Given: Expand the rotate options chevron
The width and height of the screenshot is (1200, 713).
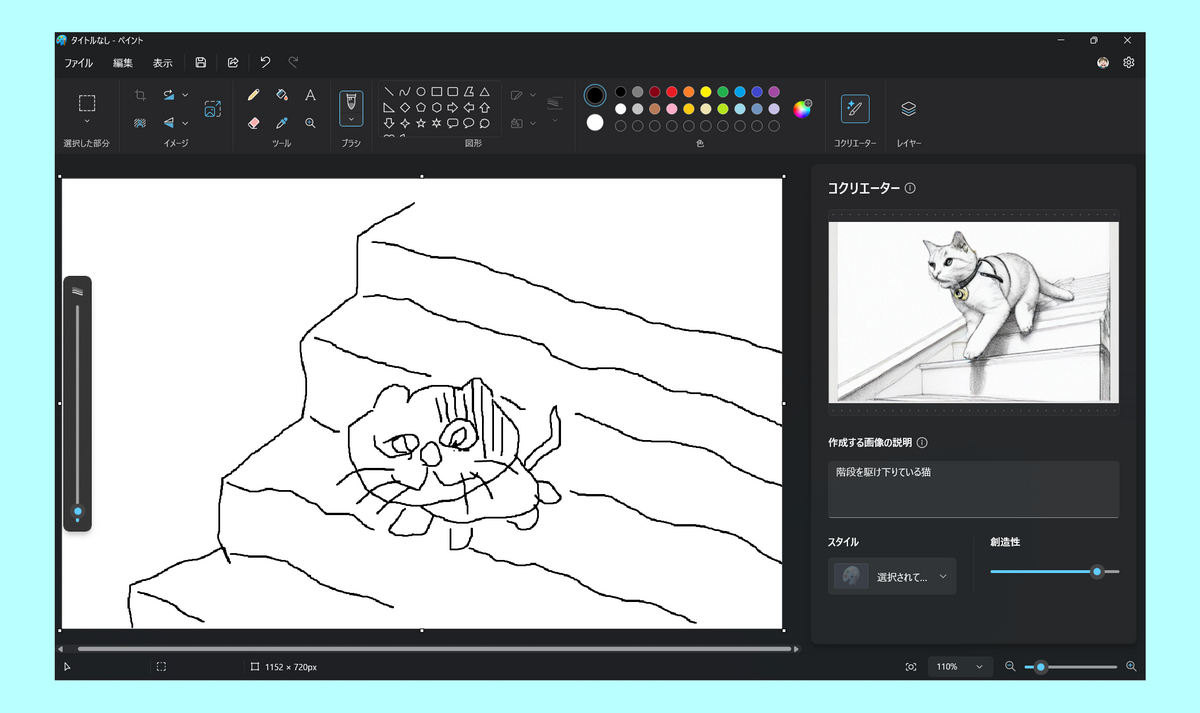Looking at the screenshot, I should point(186,95).
